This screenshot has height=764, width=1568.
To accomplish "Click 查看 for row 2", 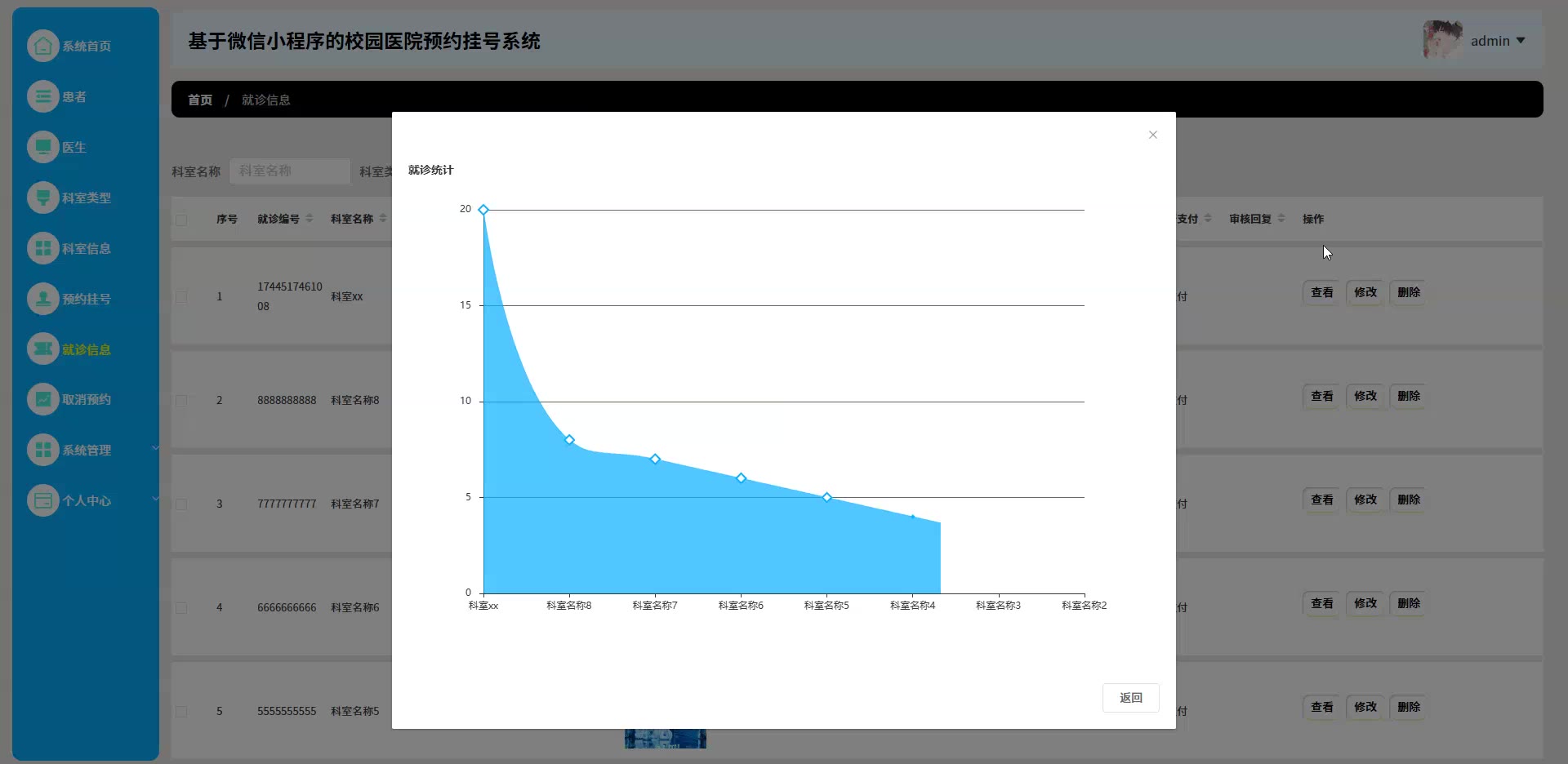I will [1322, 396].
